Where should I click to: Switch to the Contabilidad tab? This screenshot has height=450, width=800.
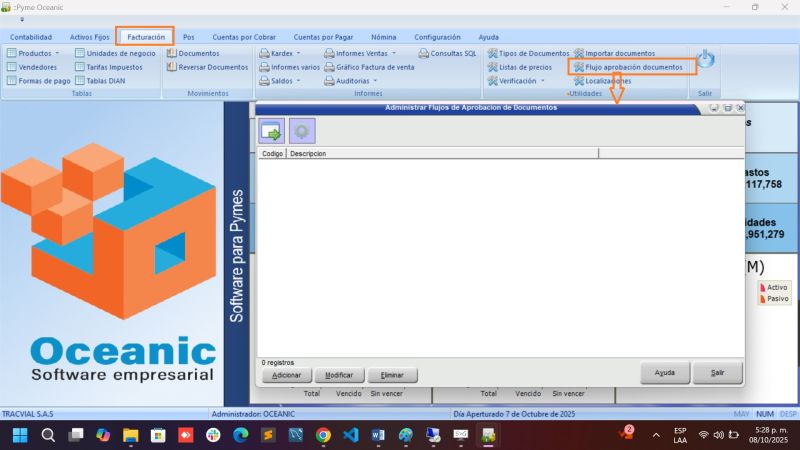[x=31, y=37]
